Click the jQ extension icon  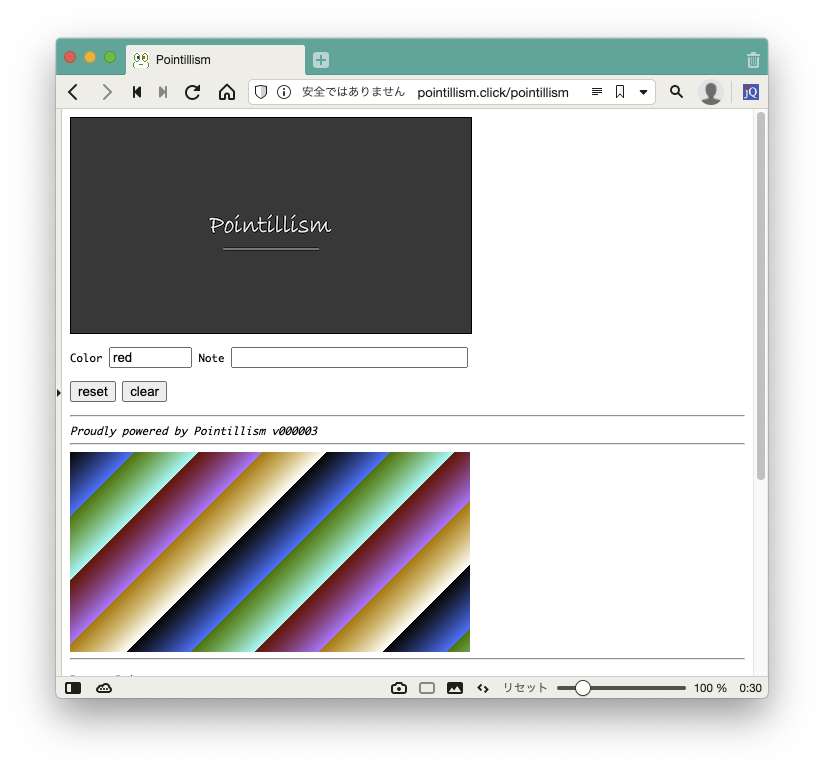pos(750,92)
